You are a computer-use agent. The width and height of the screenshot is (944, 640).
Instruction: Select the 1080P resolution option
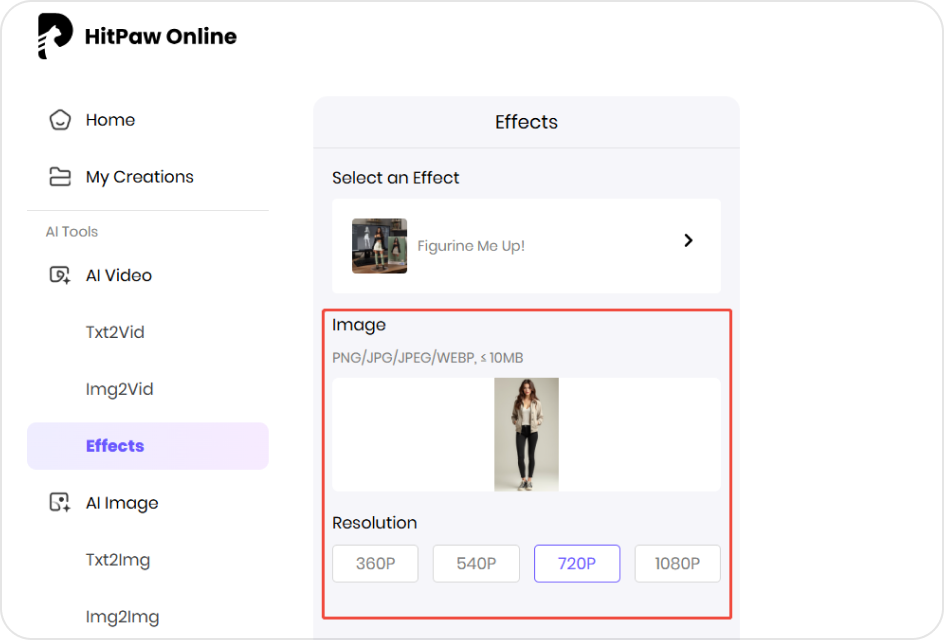coord(677,563)
